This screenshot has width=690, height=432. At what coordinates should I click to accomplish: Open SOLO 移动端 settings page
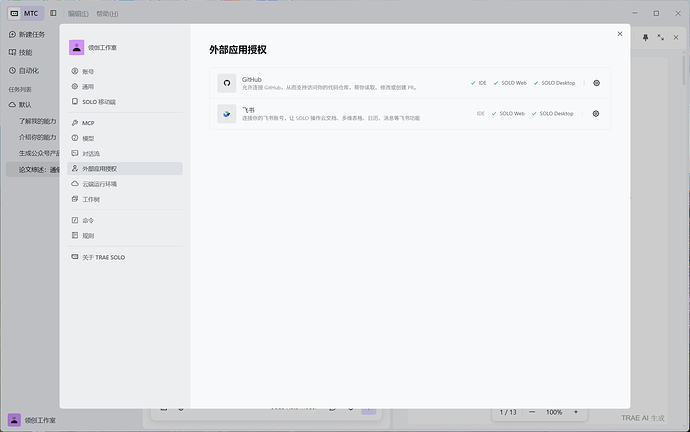[125, 102]
